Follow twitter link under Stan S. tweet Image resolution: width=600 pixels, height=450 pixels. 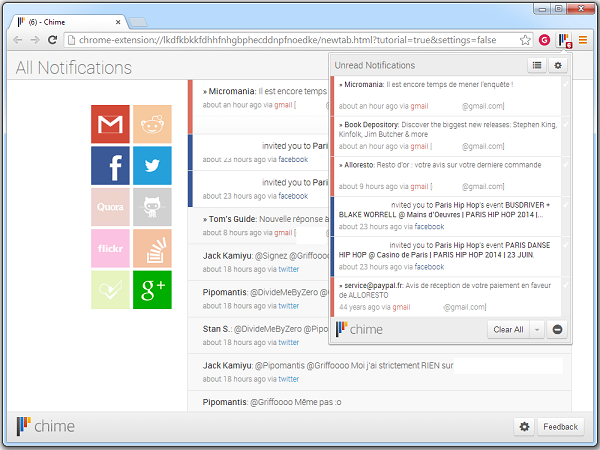289,342
